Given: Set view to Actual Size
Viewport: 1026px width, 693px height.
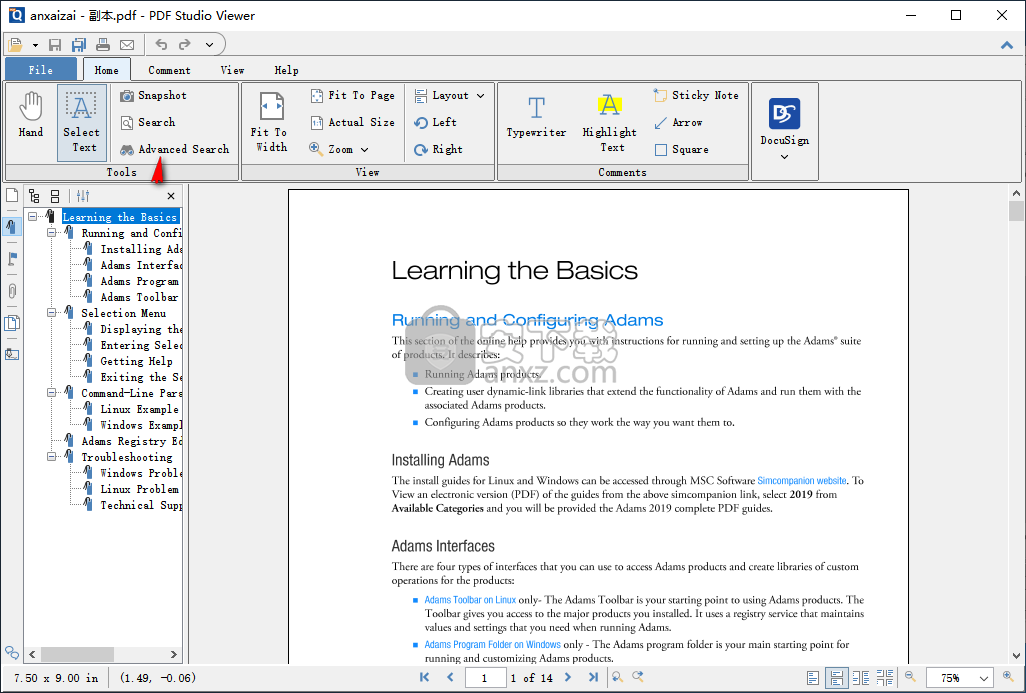Looking at the screenshot, I should pos(352,122).
